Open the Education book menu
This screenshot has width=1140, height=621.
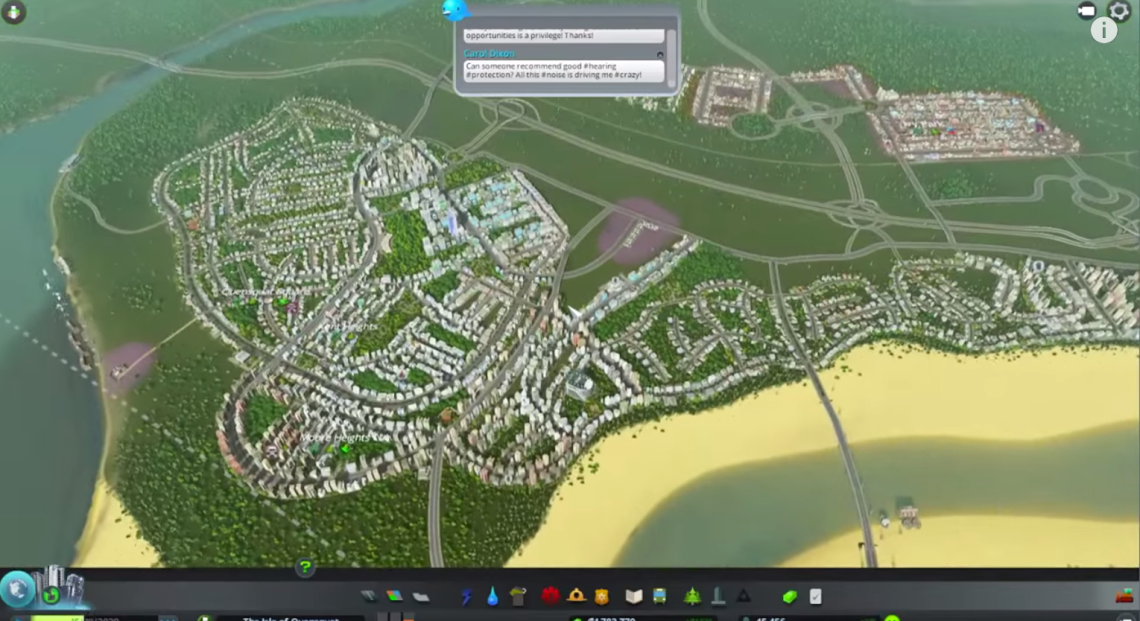(634, 597)
